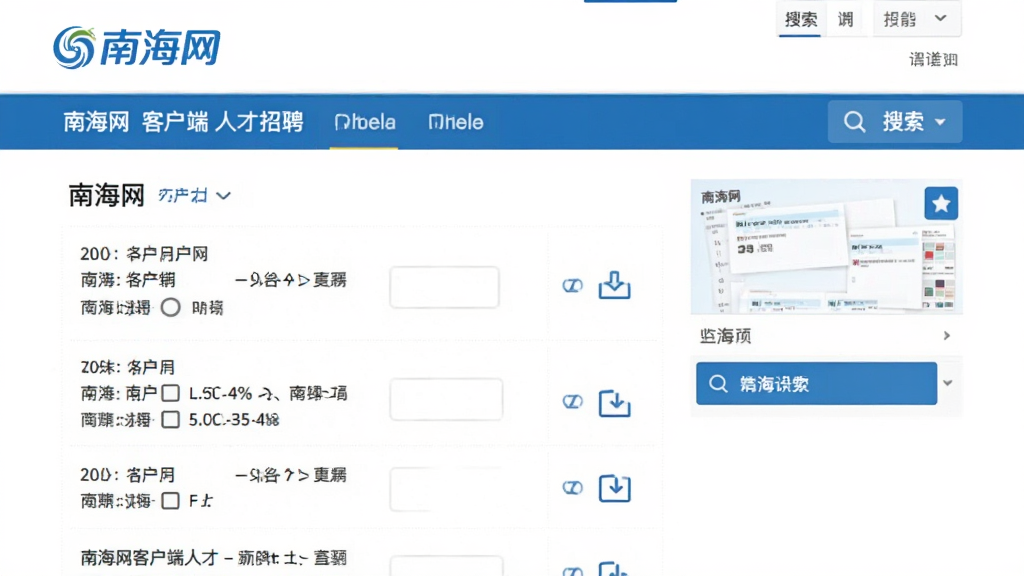Click download icon in first 200 row
Screen dimensions: 1024x576
tap(615, 285)
